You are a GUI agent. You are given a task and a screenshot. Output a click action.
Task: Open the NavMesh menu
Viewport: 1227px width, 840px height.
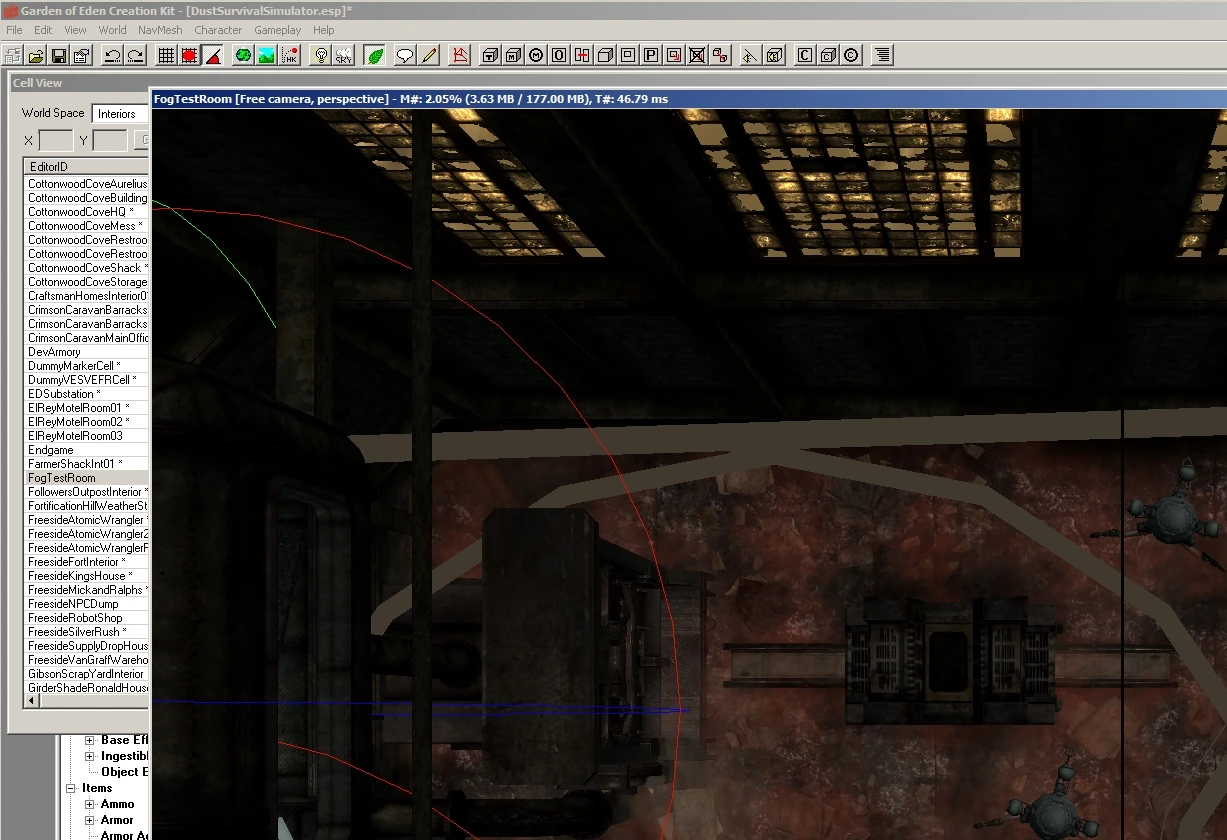[160, 30]
